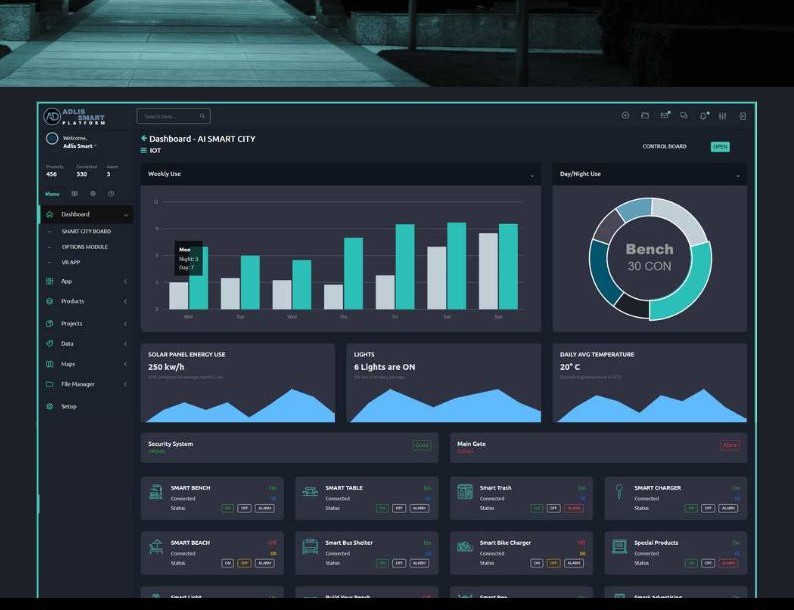Trigger ALARM on Smart Trash

pos(574,508)
